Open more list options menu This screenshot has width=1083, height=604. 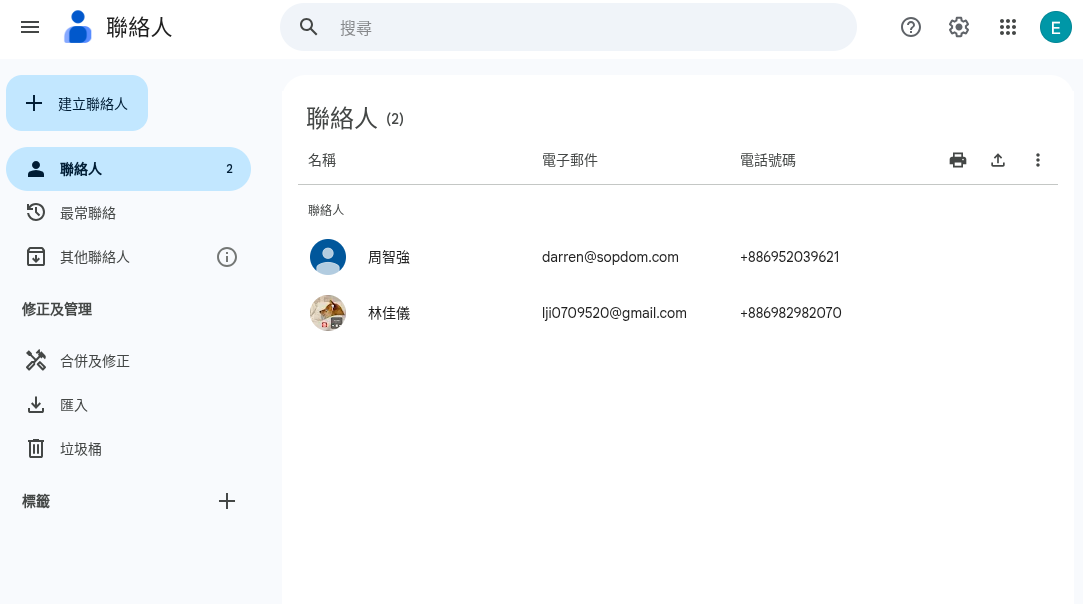[1037, 160]
